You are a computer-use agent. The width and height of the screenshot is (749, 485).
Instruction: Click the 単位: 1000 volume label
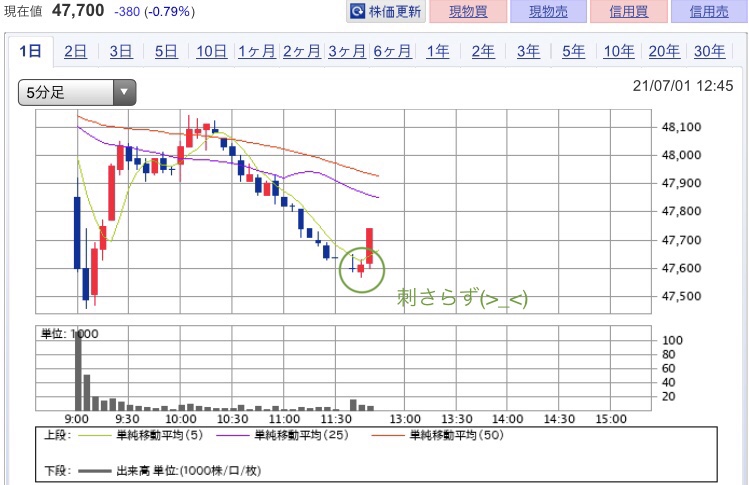70,334
